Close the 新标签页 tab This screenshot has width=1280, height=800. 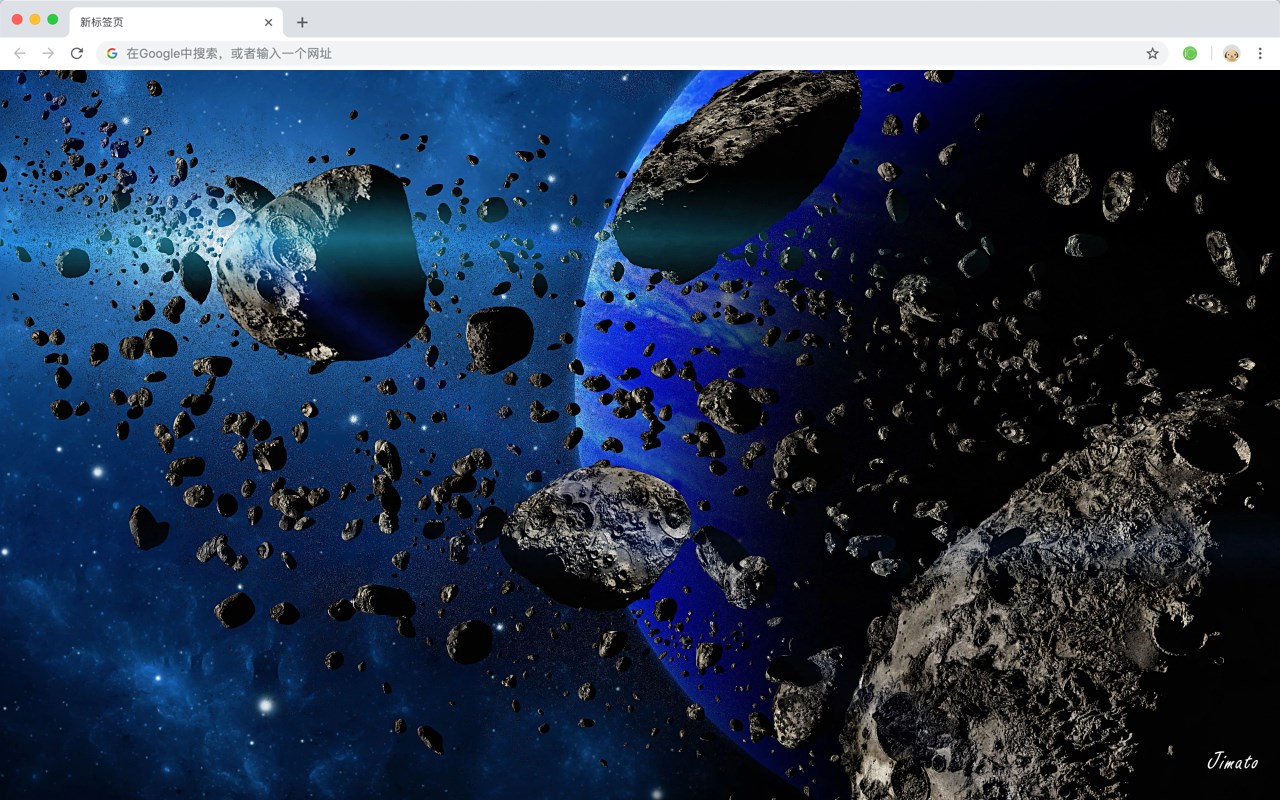268,22
